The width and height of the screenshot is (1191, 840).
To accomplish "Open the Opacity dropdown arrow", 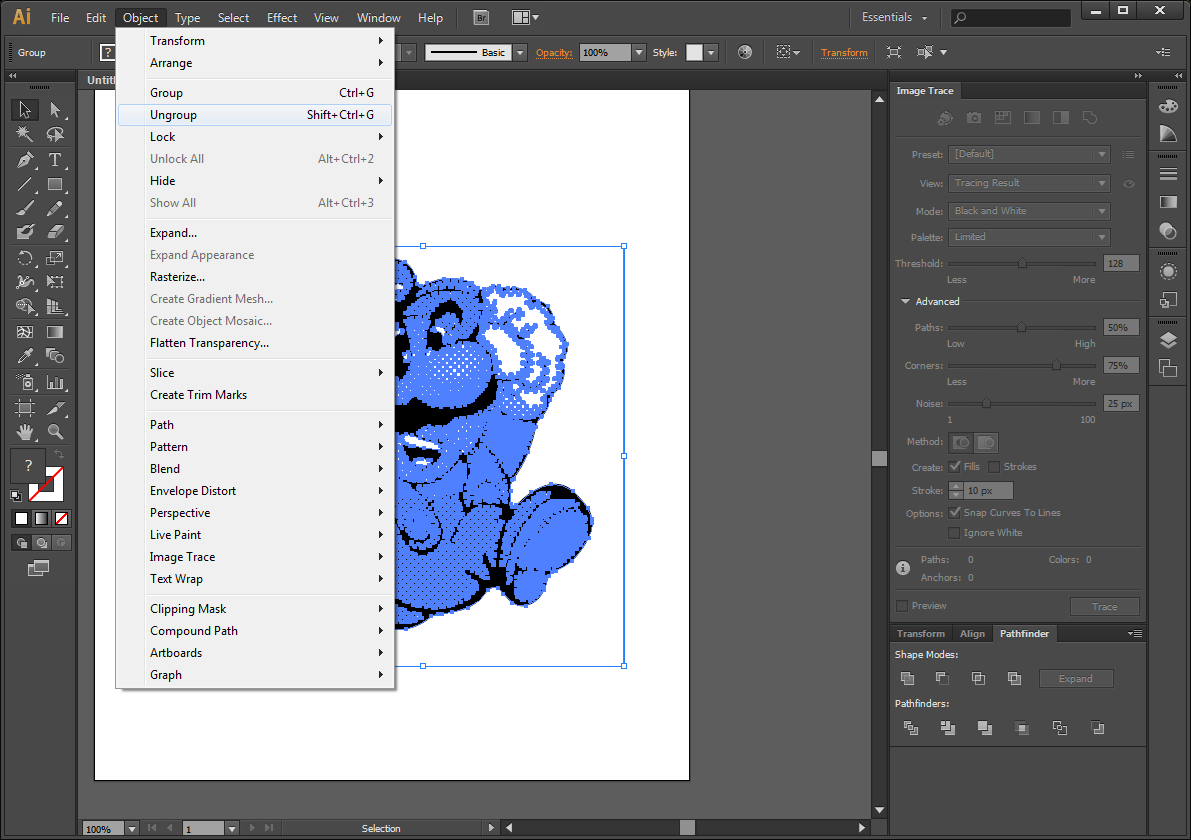I will (x=639, y=52).
